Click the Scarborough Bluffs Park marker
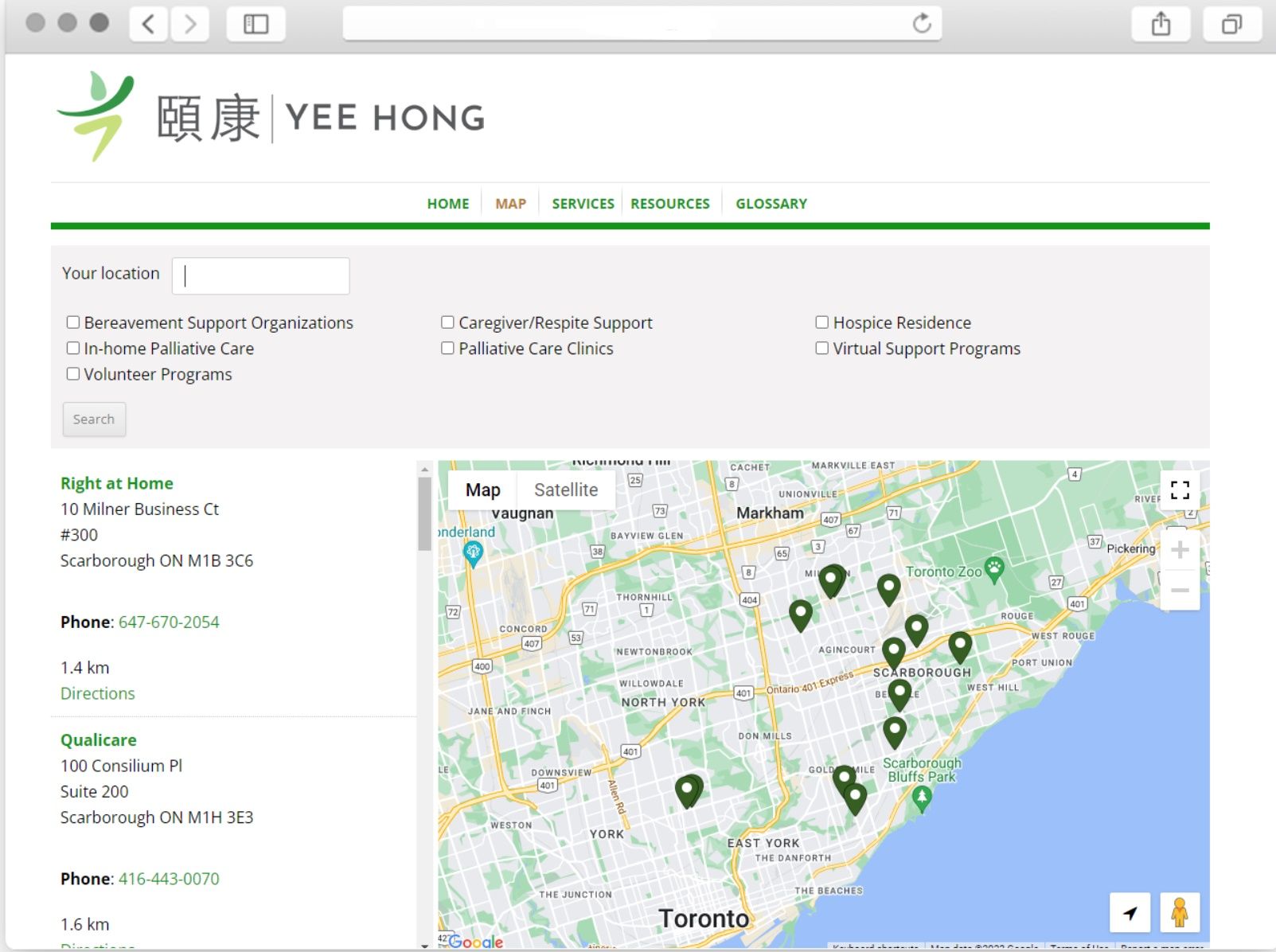 pos(922,798)
